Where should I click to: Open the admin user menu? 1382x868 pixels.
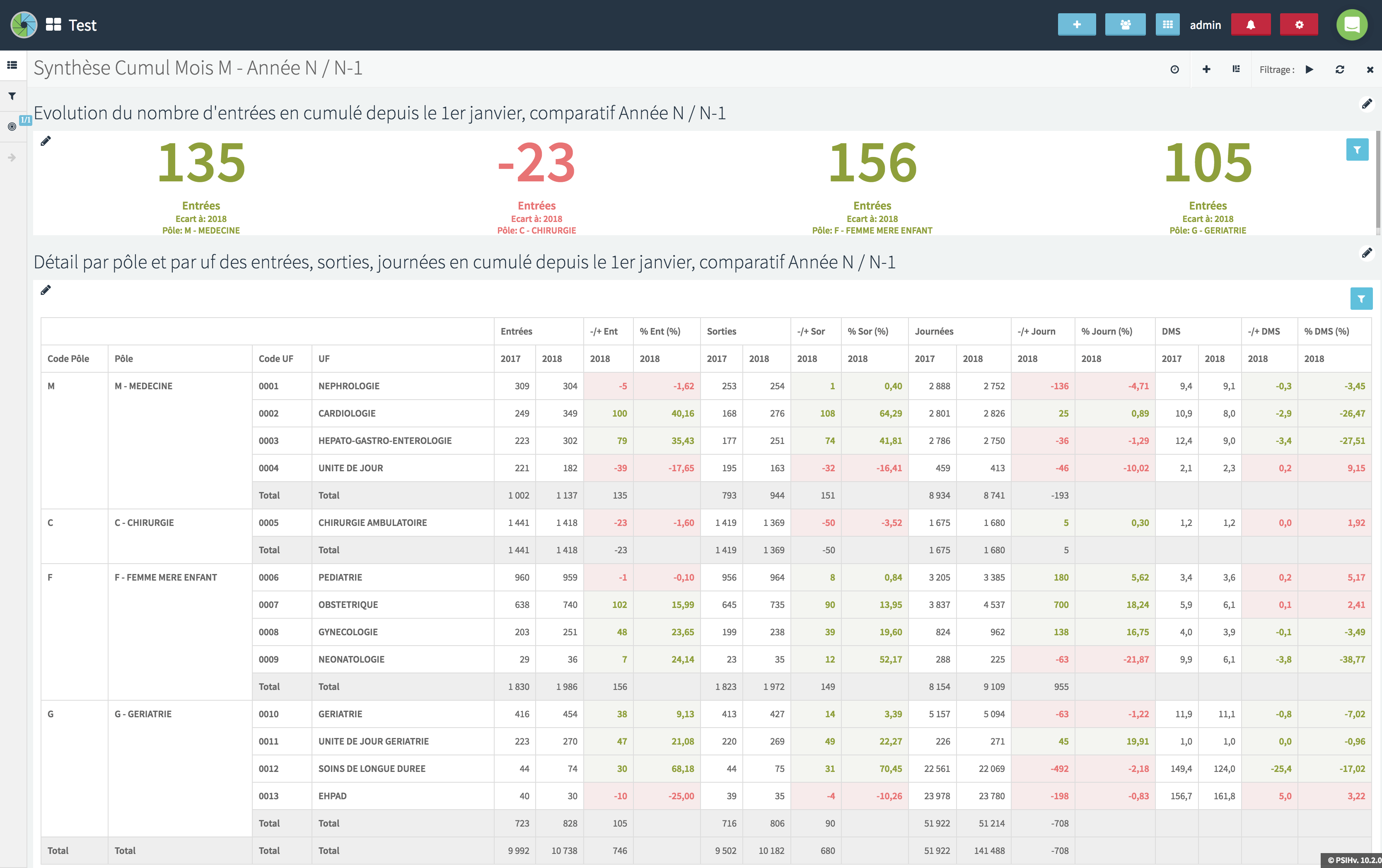pos(1205,25)
